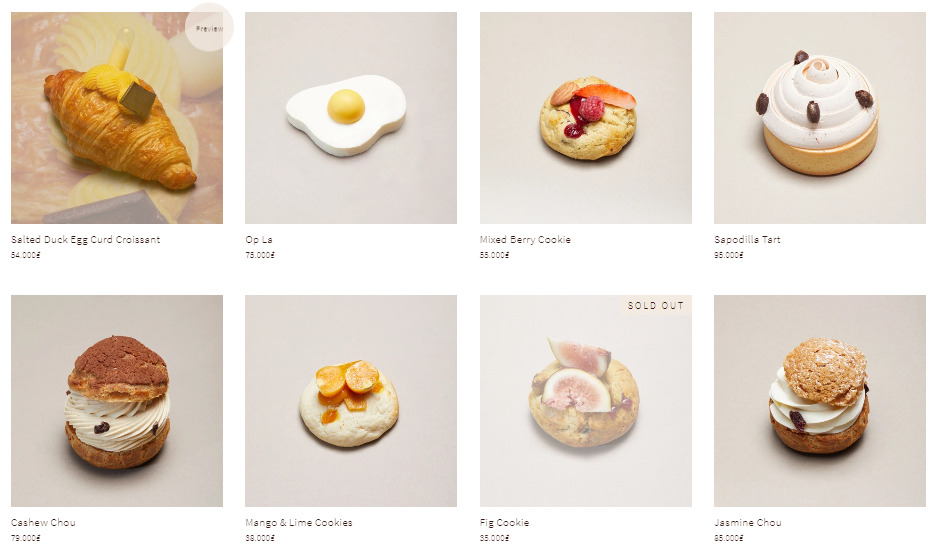
Task: Open the Op La title link
Action: point(259,239)
